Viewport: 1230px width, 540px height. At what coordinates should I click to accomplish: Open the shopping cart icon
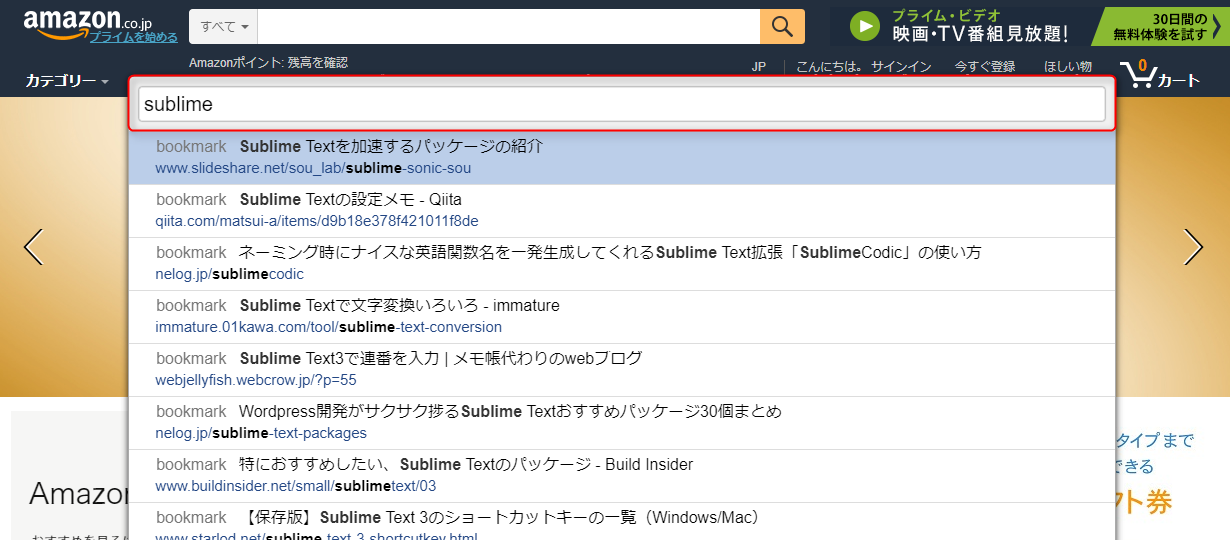[x=1137, y=75]
